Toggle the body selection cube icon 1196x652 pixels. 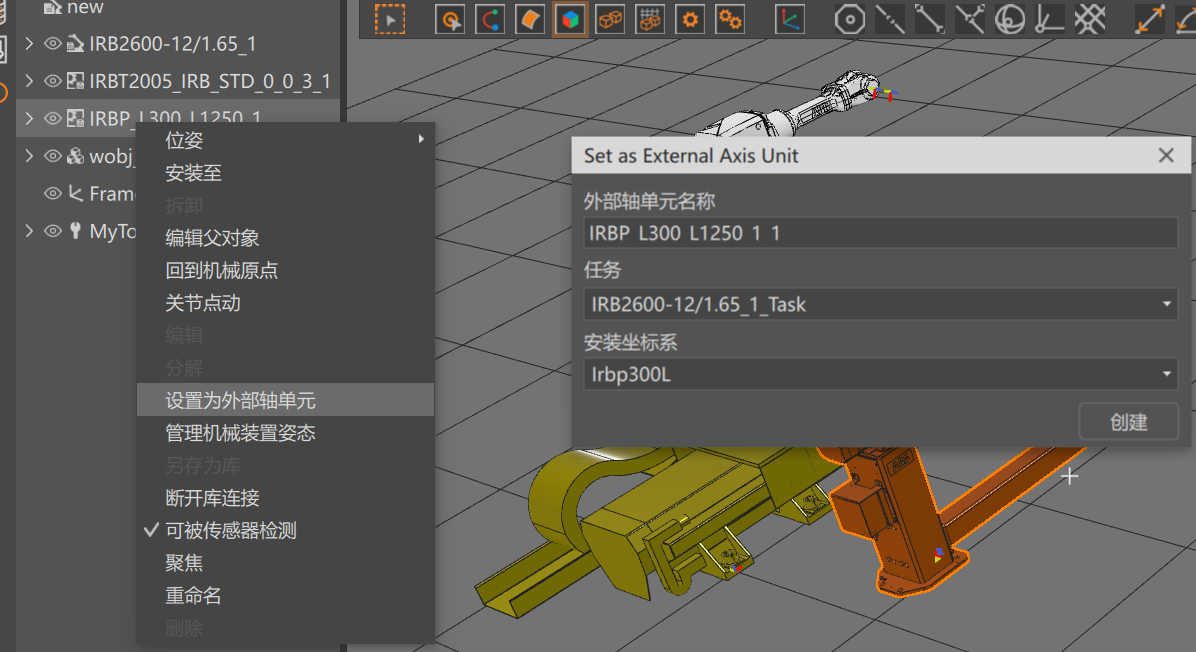[x=570, y=19]
